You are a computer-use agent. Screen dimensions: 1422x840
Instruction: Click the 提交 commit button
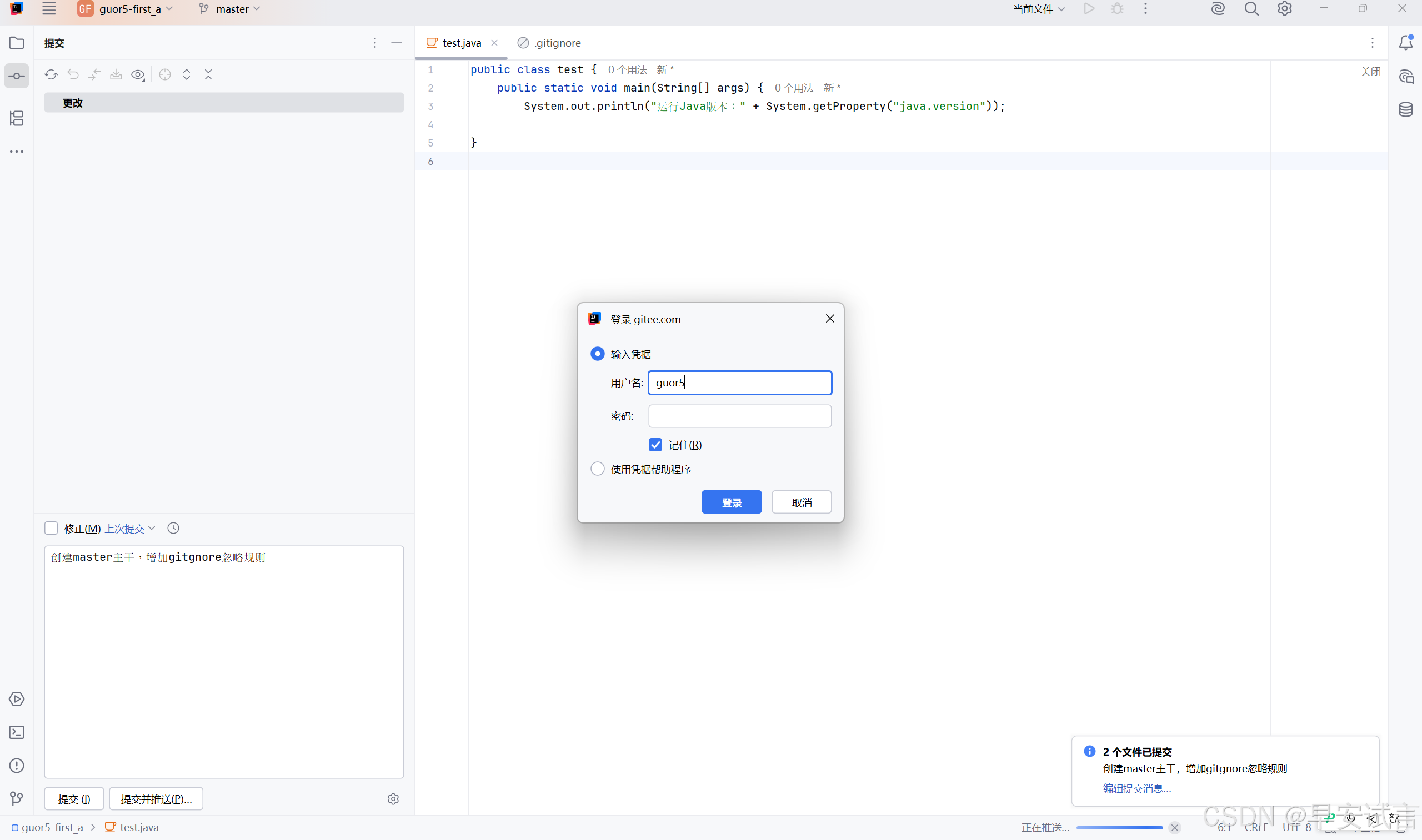coord(74,799)
